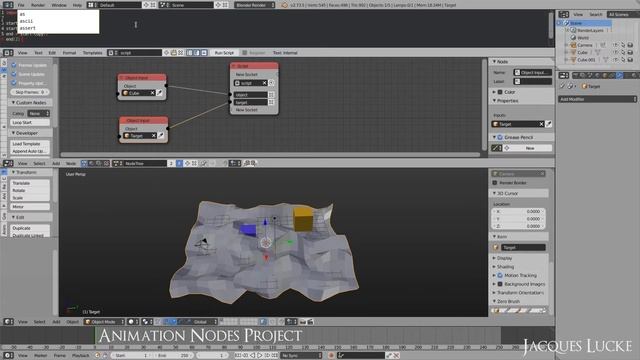This screenshot has height=360, width=640.
Task: Open the Global orientation dropdown
Action: tap(202, 322)
